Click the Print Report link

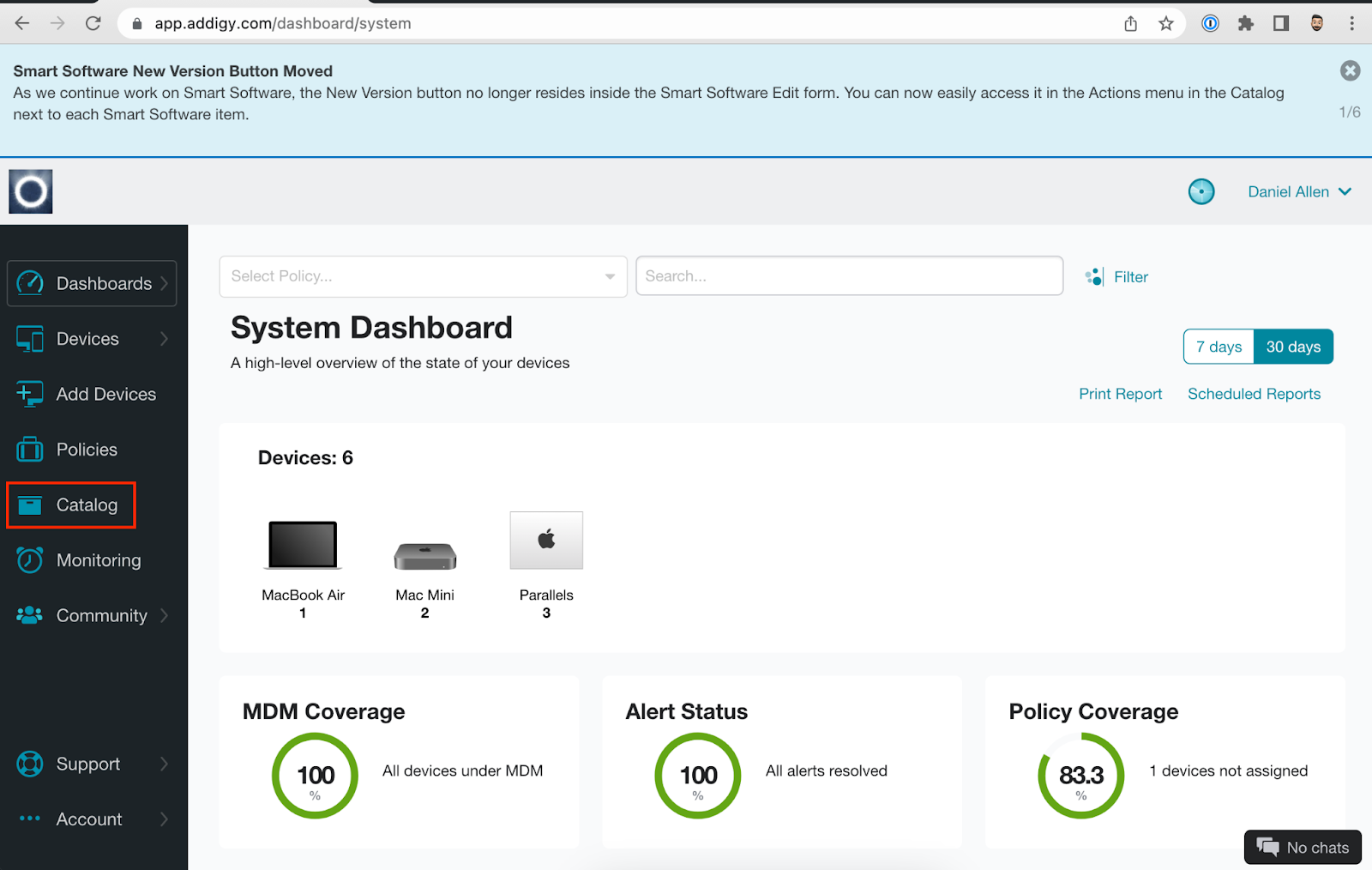[1120, 394]
